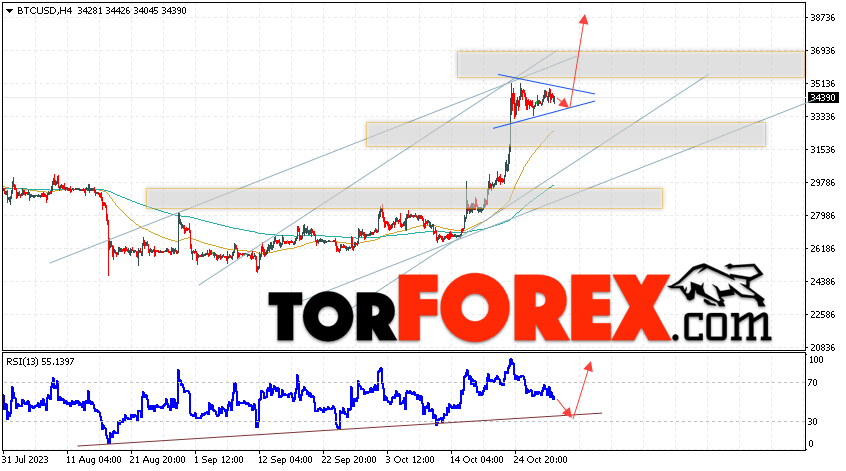This screenshot has height=471, width=846.
Task: Click the 21 Aug 20:00 time label
Action: (x=158, y=460)
